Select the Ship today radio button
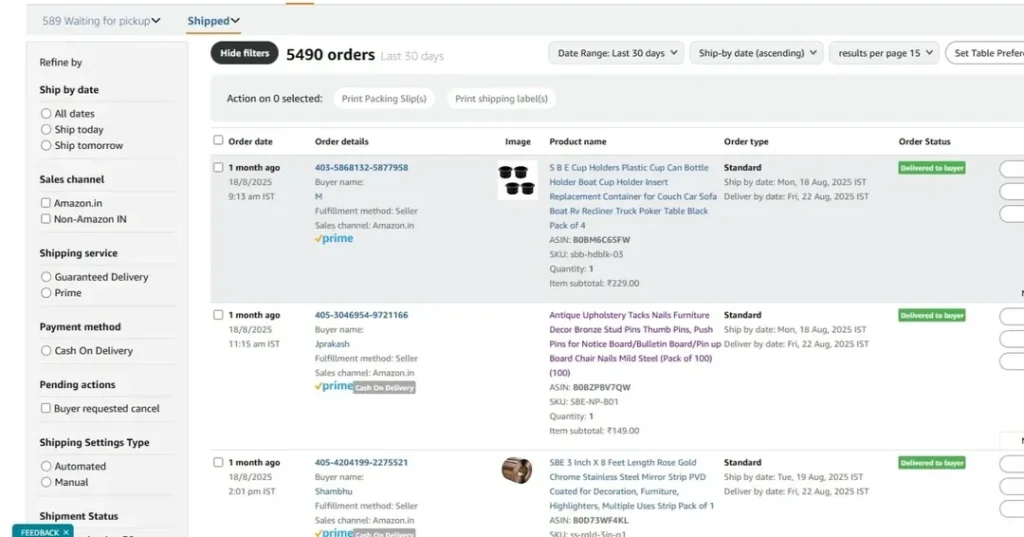The image size is (1024, 537). (x=46, y=130)
